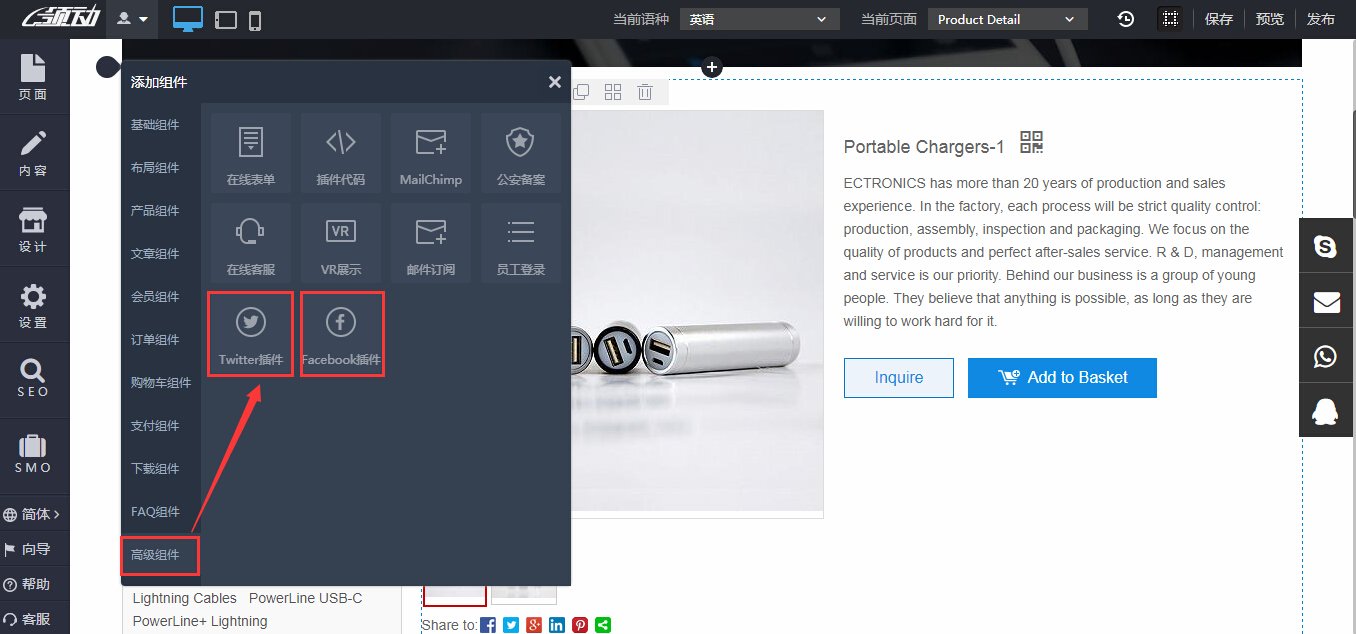This screenshot has width=1356, height=634.
Task: Delete component using the trash icon
Action: (x=645, y=92)
